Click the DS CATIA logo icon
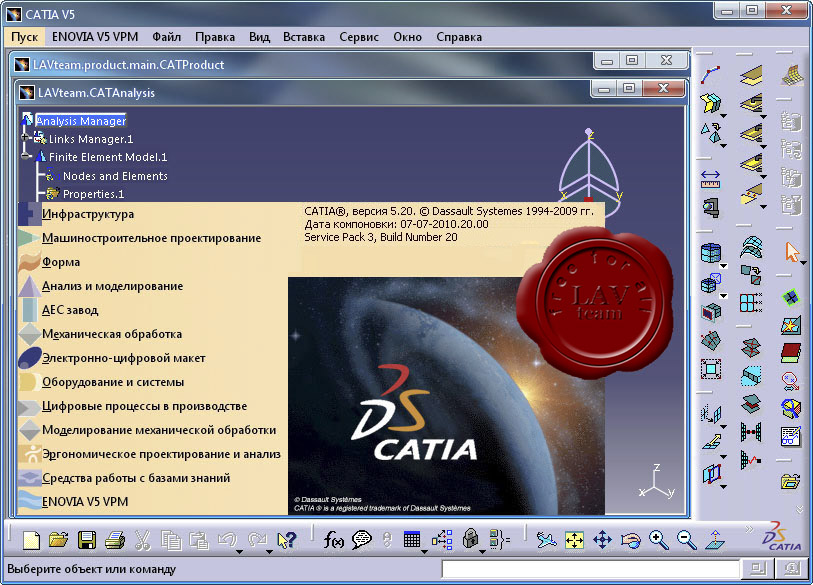Viewport: 813px width, 585px height. (x=781, y=537)
